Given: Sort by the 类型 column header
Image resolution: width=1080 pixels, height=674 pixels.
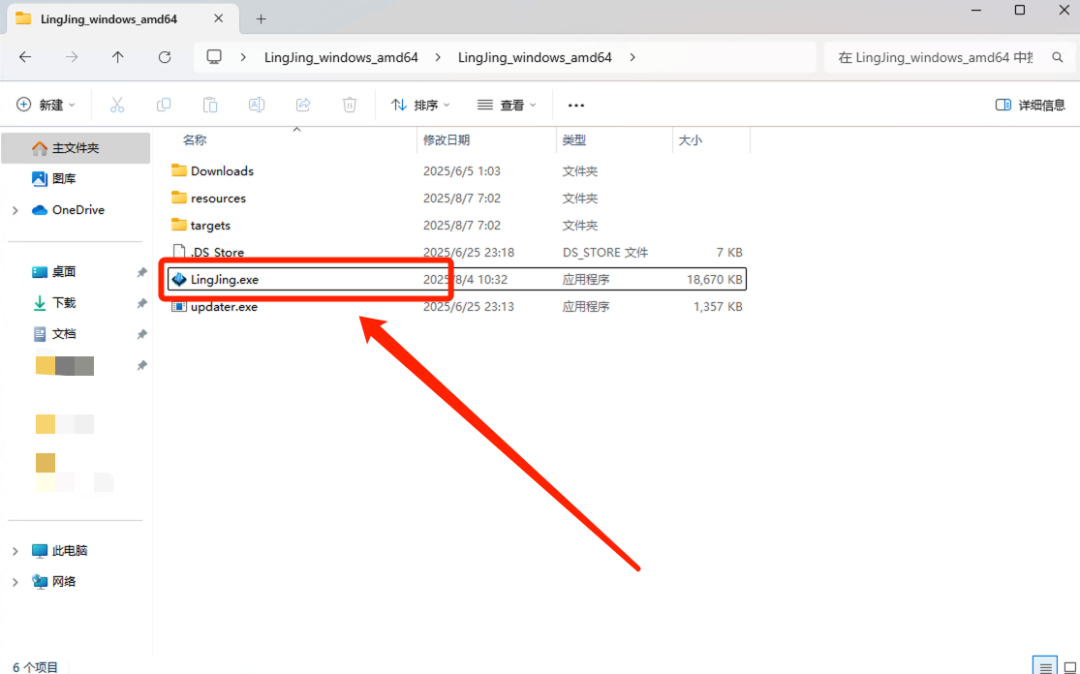Looking at the screenshot, I should point(574,140).
